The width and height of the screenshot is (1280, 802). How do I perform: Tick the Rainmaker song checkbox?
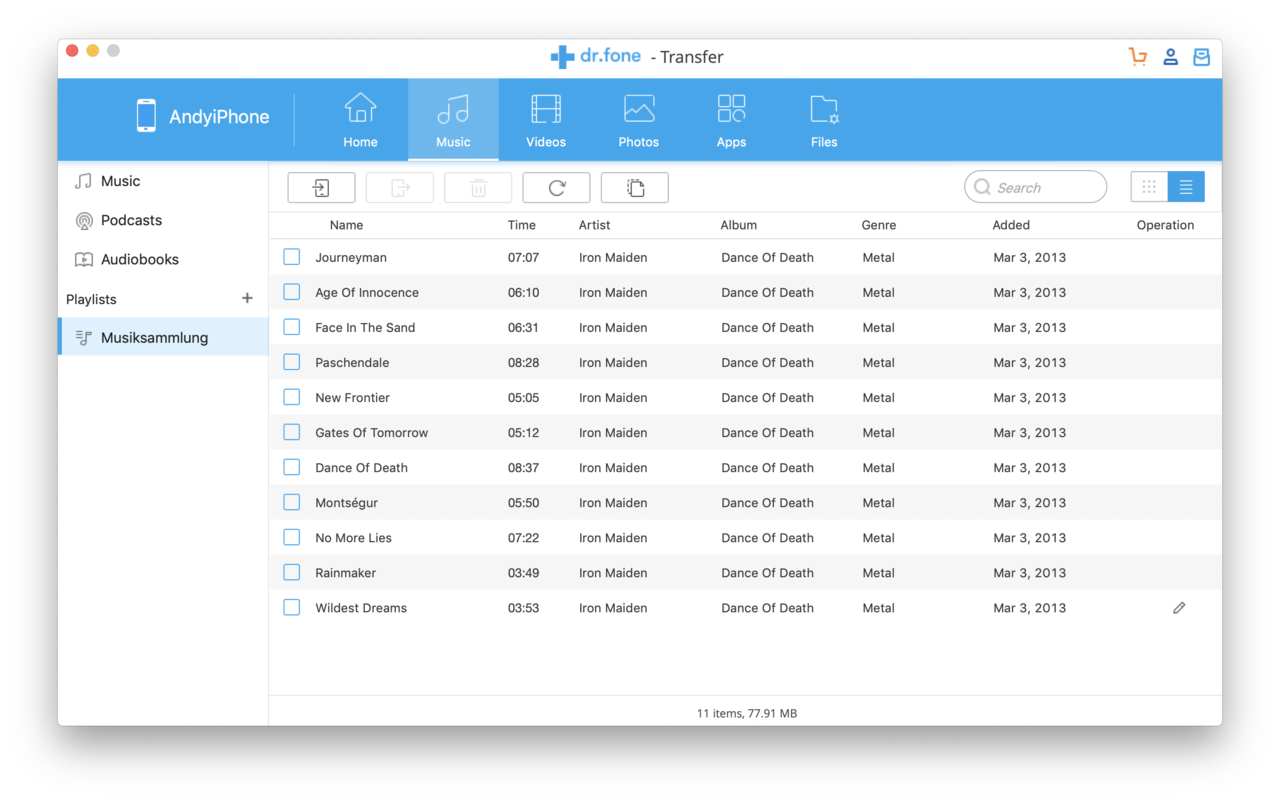click(x=292, y=572)
